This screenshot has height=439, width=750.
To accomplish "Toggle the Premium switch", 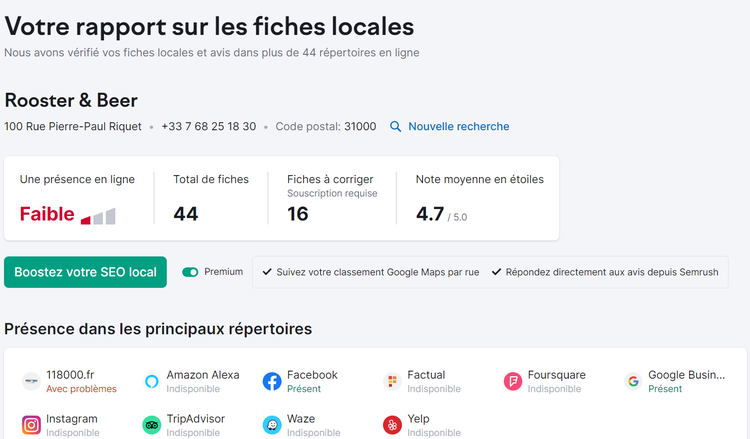I will pyautogui.click(x=190, y=272).
